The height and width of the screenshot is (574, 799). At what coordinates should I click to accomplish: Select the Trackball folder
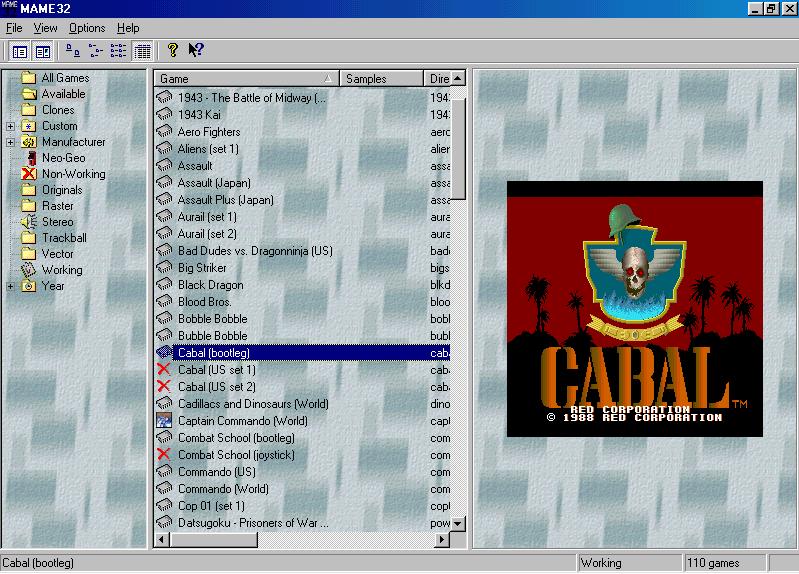(x=64, y=238)
